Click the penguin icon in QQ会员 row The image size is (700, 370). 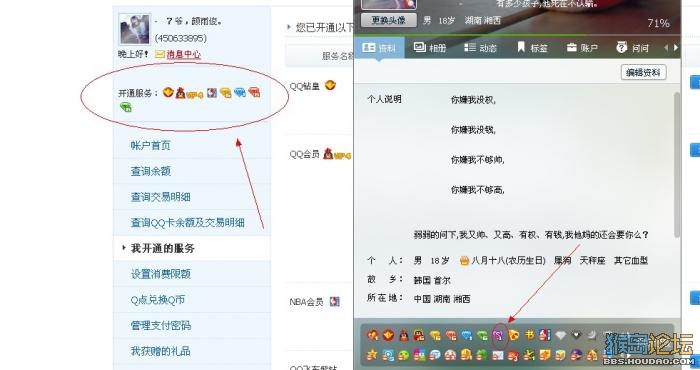tap(328, 154)
